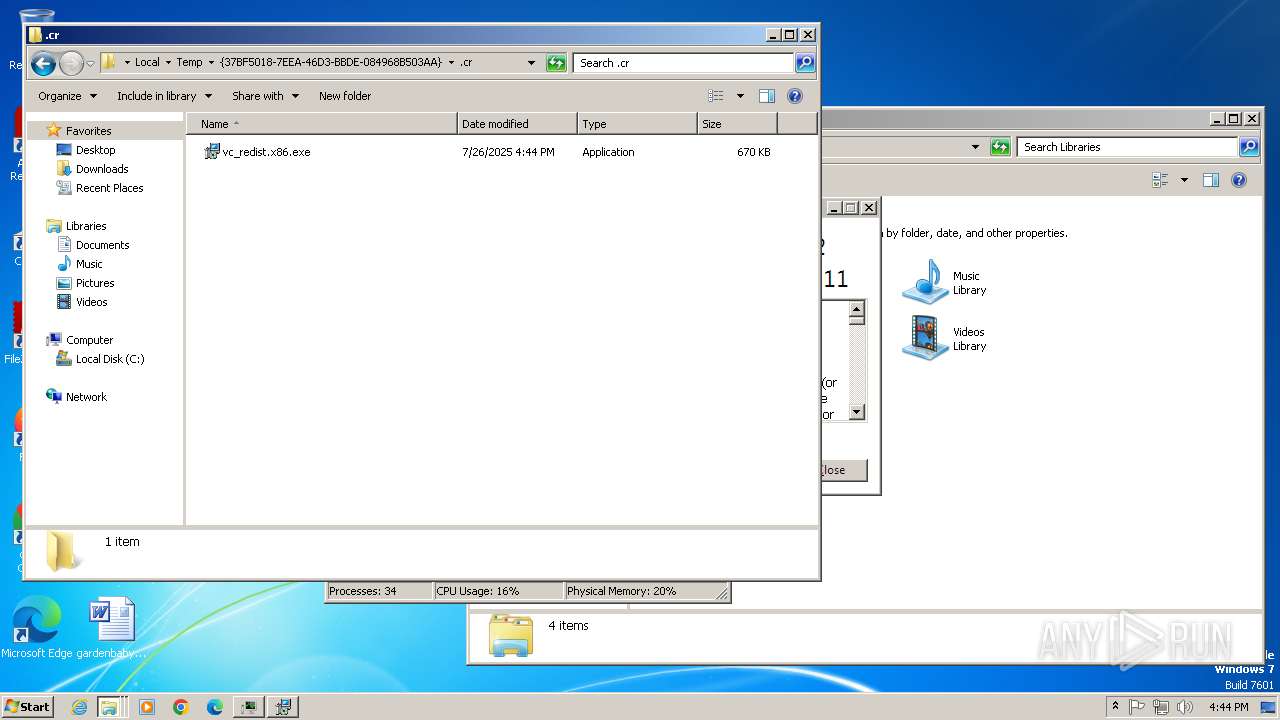Open the address dropdown arrow in Libraries window
Screen dimensions: 1280x720
tap(975, 147)
